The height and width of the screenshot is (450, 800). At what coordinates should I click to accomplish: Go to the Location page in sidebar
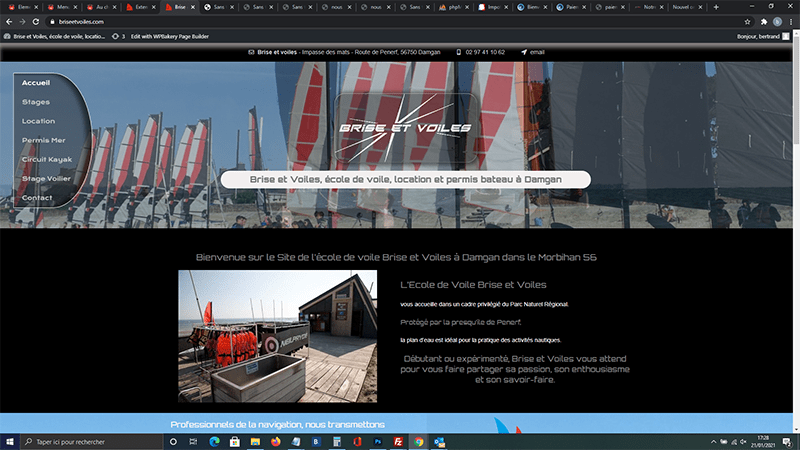coord(39,121)
